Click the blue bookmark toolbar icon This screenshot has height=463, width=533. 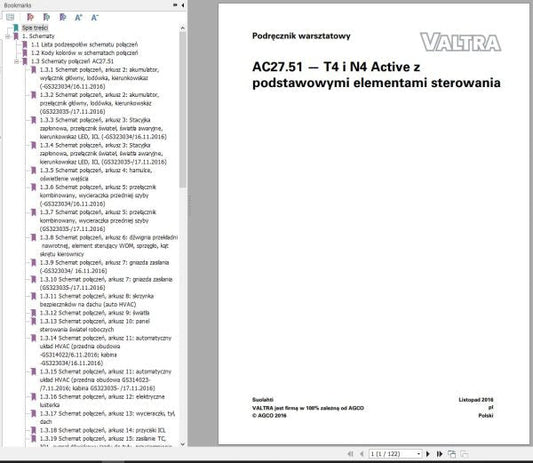[63, 17]
